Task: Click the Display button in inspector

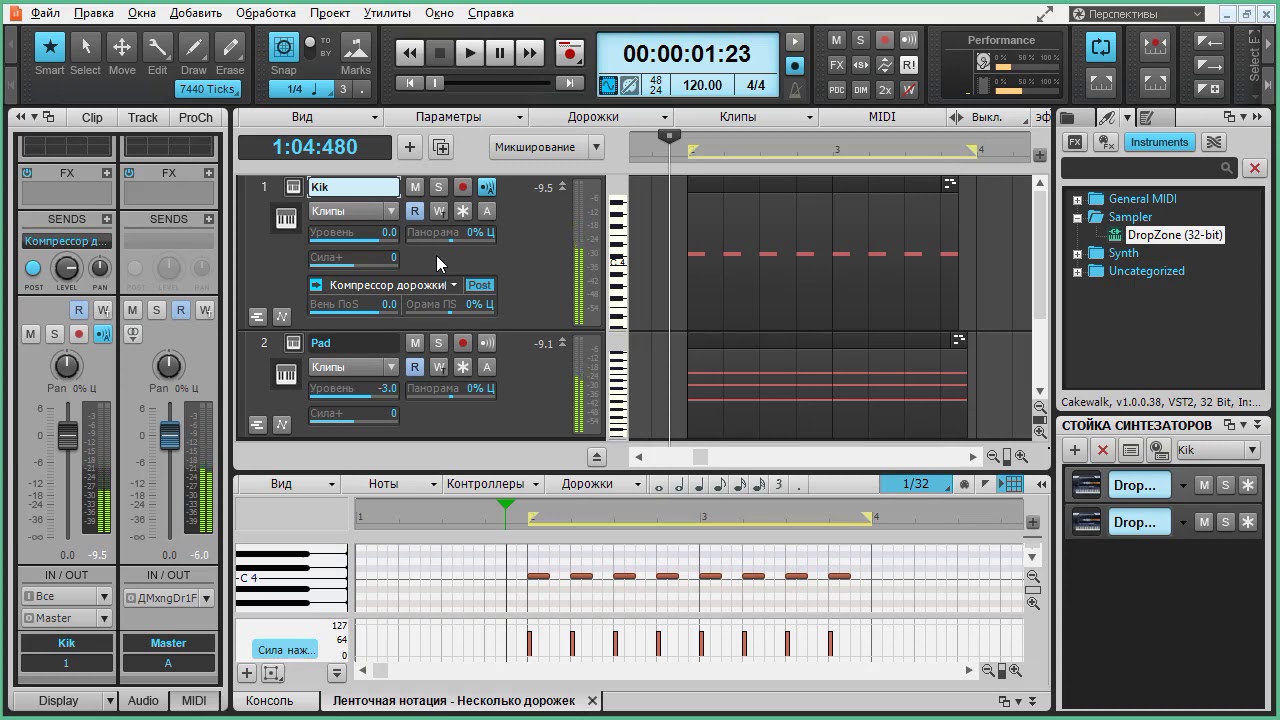Action: (58, 701)
